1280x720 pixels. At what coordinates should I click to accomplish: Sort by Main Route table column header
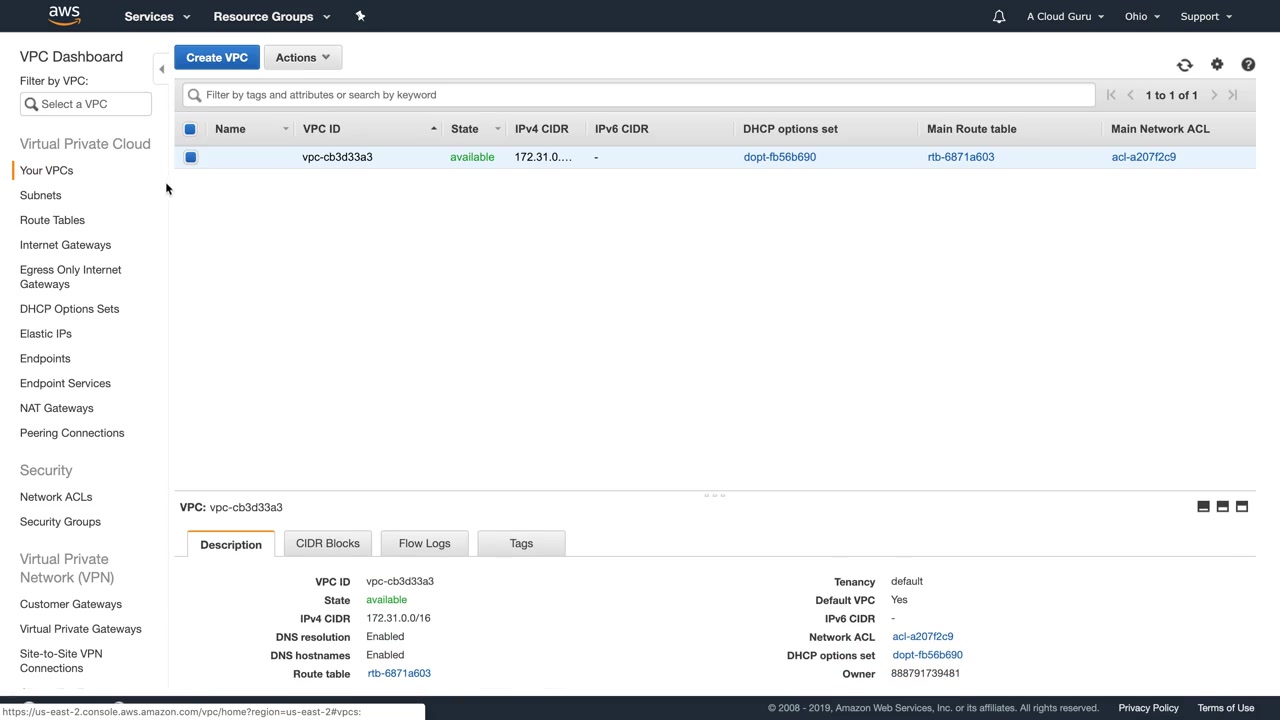pos(972,129)
